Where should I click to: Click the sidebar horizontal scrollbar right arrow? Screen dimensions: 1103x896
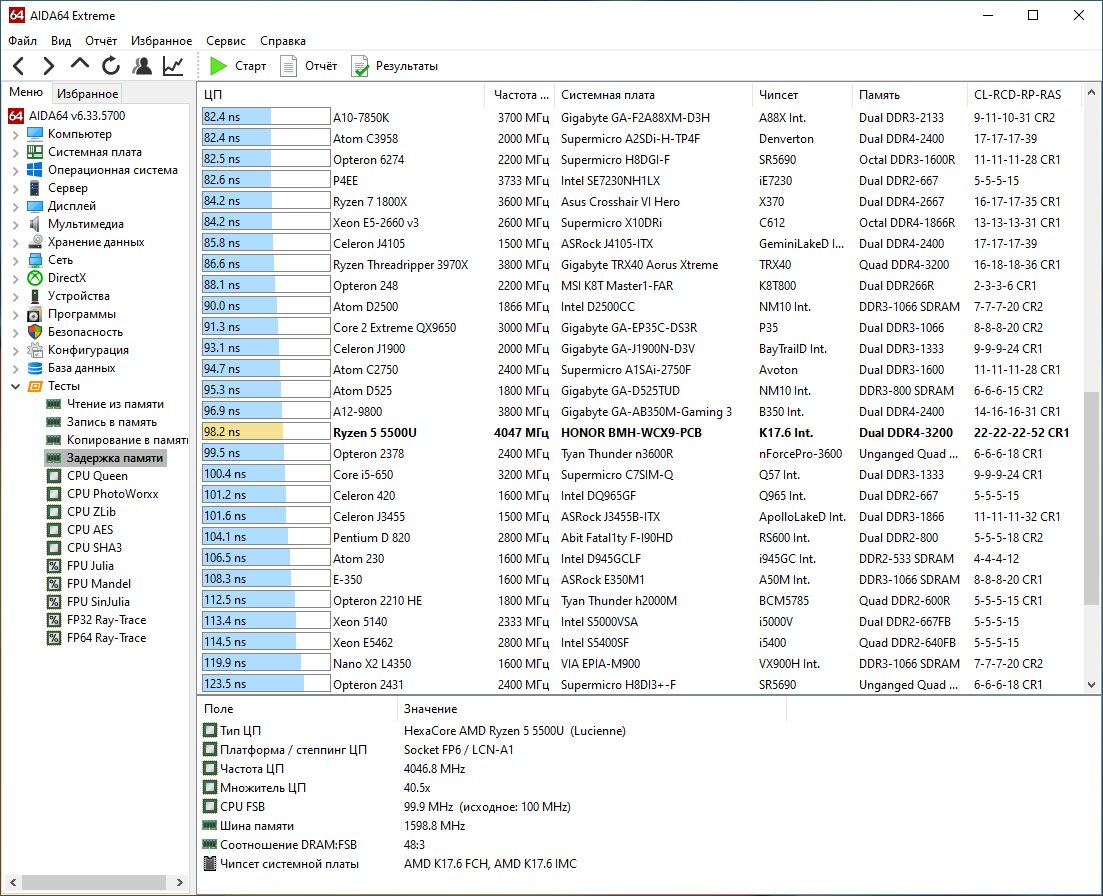(x=179, y=882)
